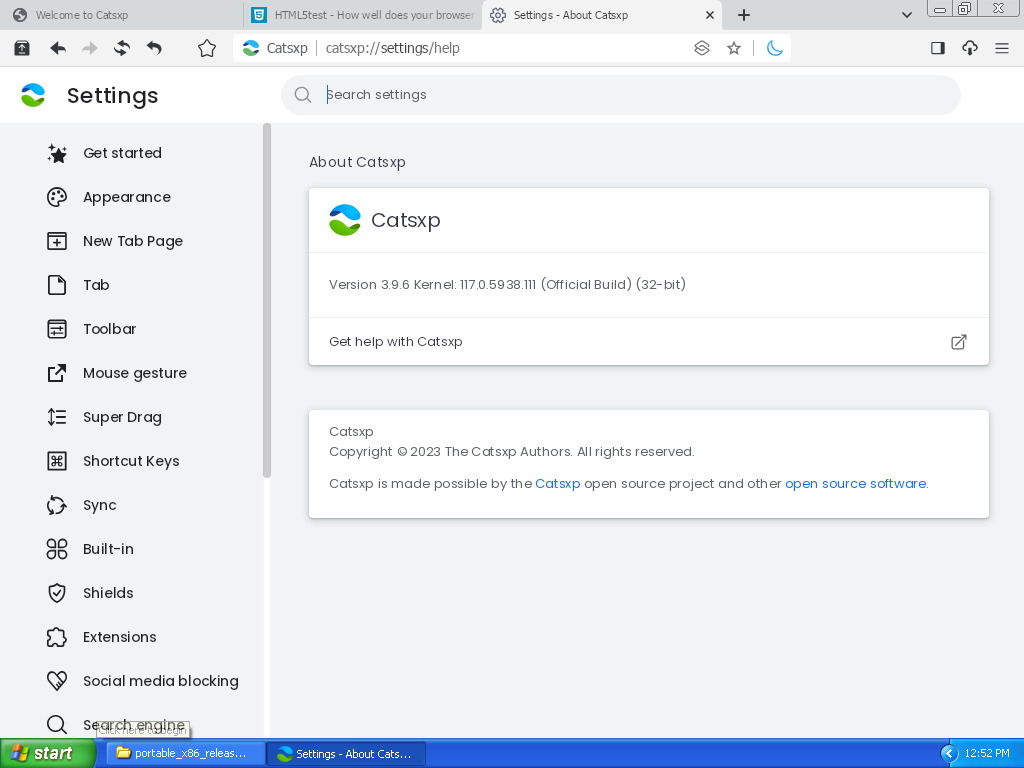Open Mouse gesture settings
This screenshot has height=768, width=1024.
(135, 373)
